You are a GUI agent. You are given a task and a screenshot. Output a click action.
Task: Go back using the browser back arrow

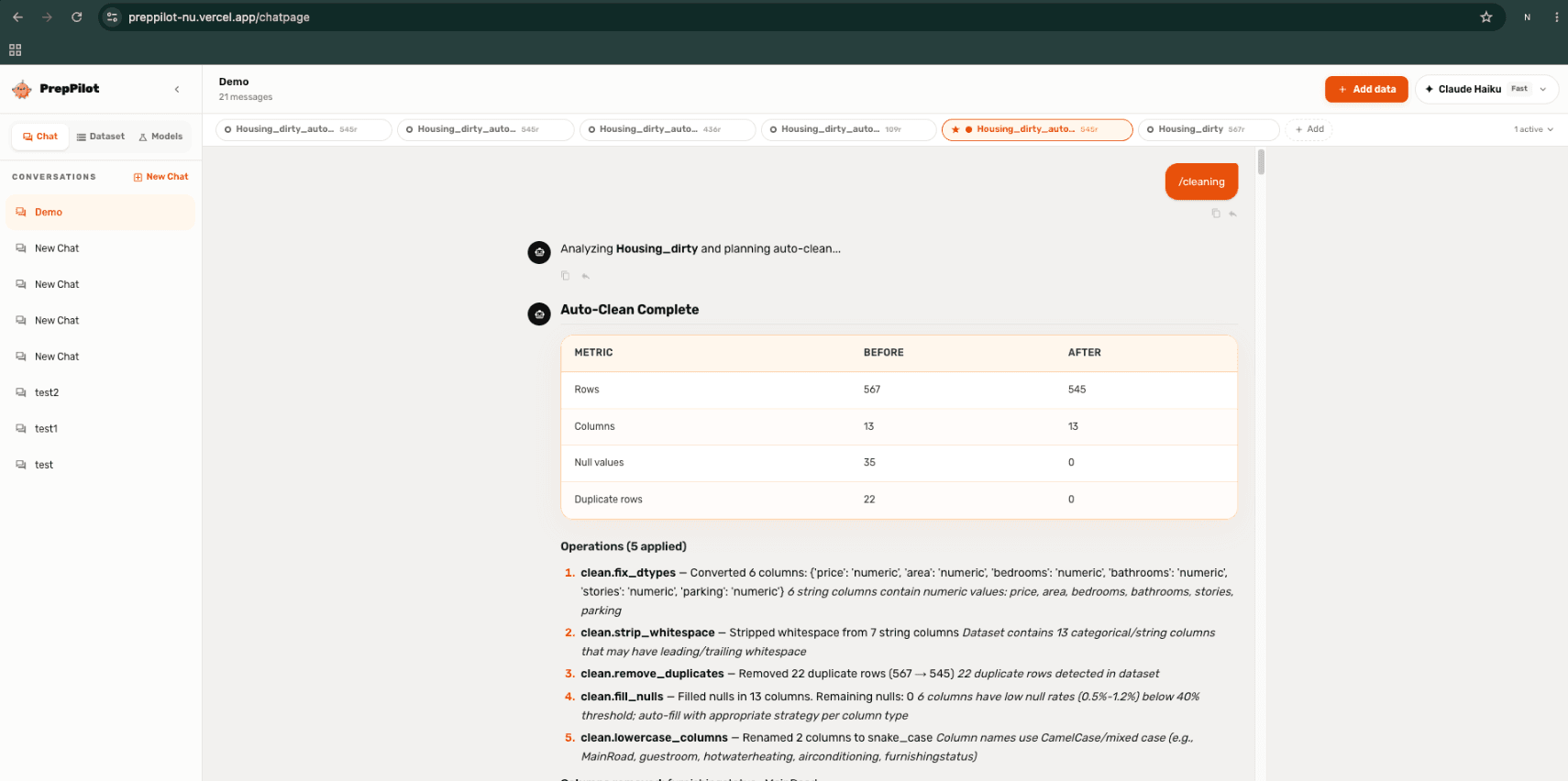(17, 16)
